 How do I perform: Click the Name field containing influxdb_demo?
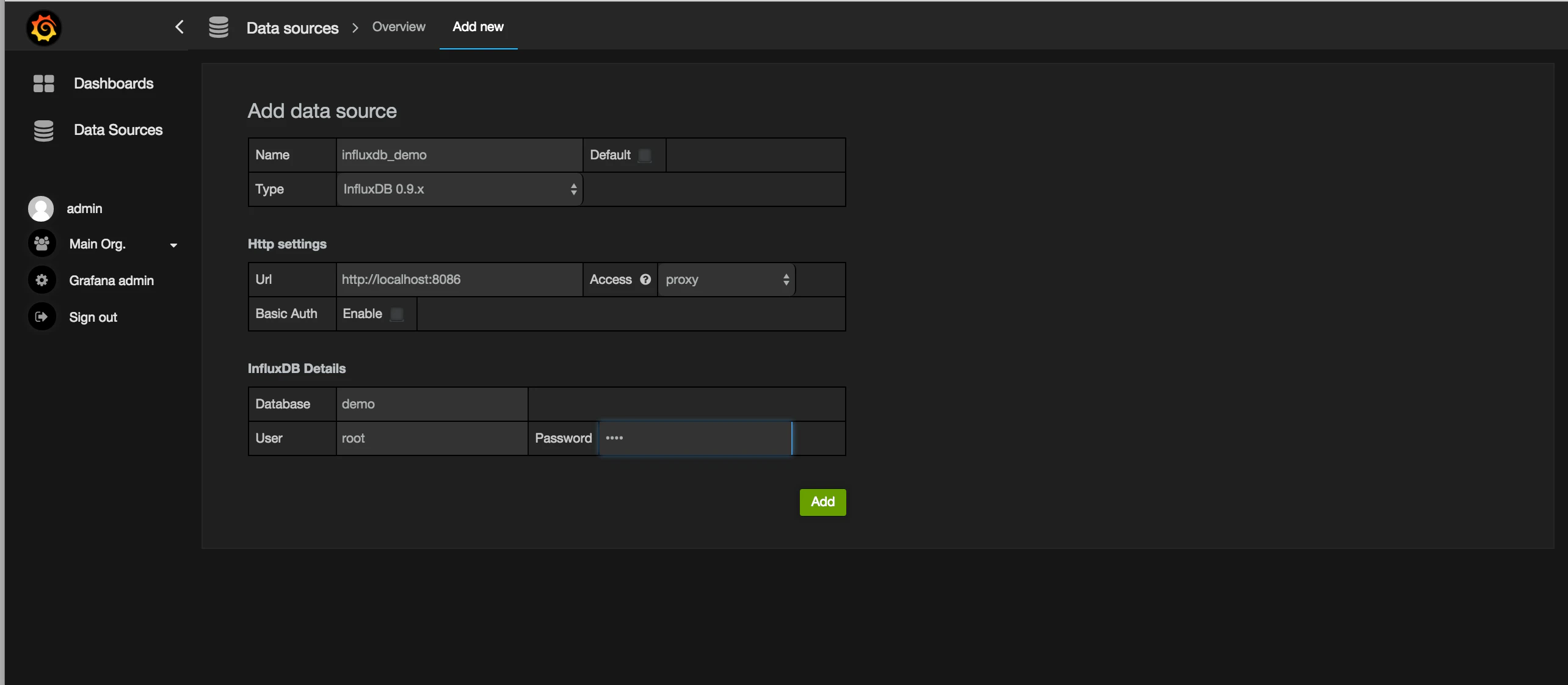459,155
